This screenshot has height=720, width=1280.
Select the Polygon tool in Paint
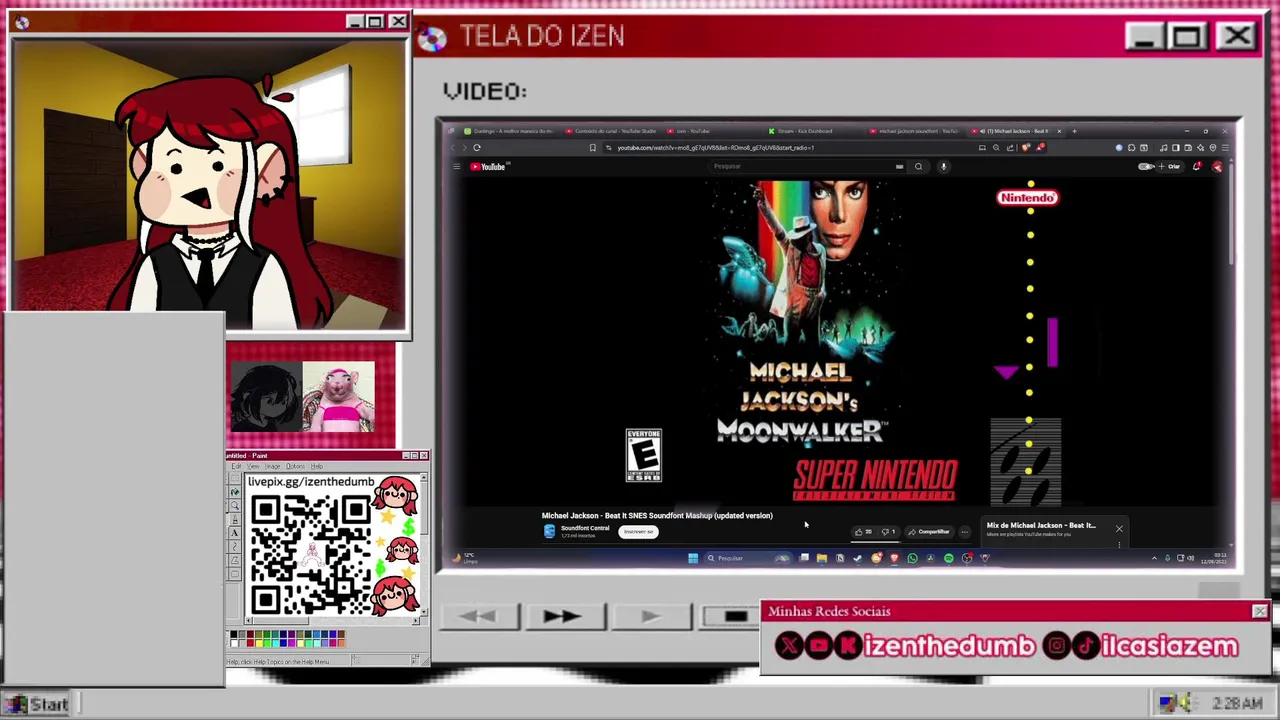pyautogui.click(x=235, y=560)
